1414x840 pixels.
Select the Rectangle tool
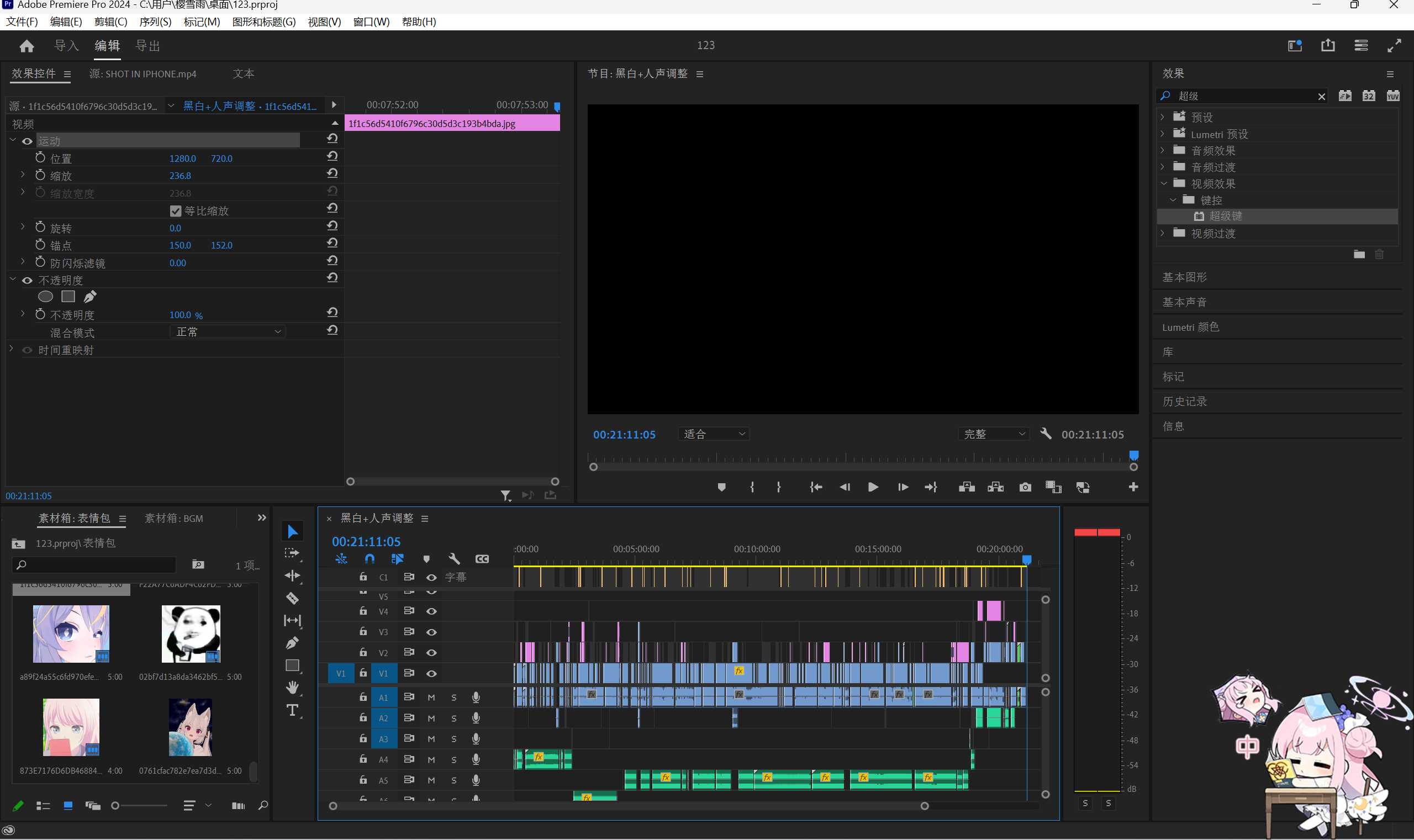[292, 665]
